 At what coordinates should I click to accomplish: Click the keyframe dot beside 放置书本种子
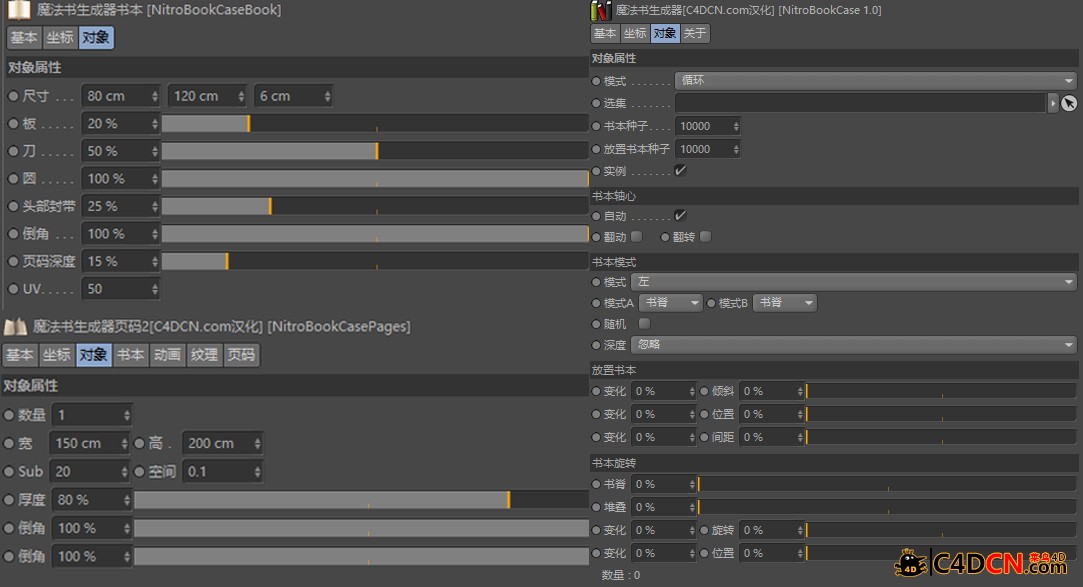[596, 149]
